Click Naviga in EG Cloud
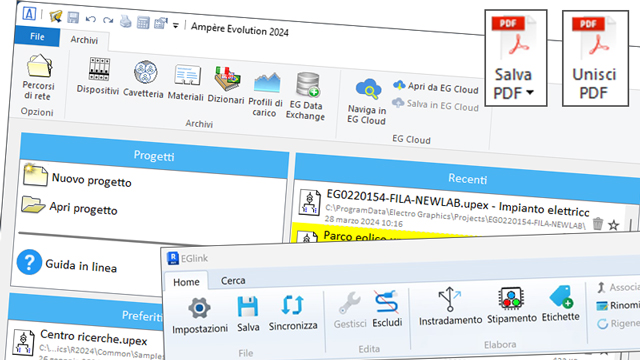Image resolution: width=640 pixels, height=360 pixels. (367, 101)
